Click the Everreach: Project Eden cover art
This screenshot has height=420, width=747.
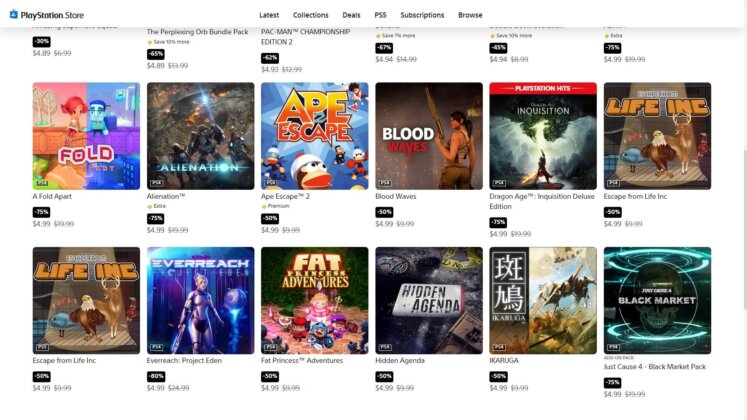coord(201,300)
